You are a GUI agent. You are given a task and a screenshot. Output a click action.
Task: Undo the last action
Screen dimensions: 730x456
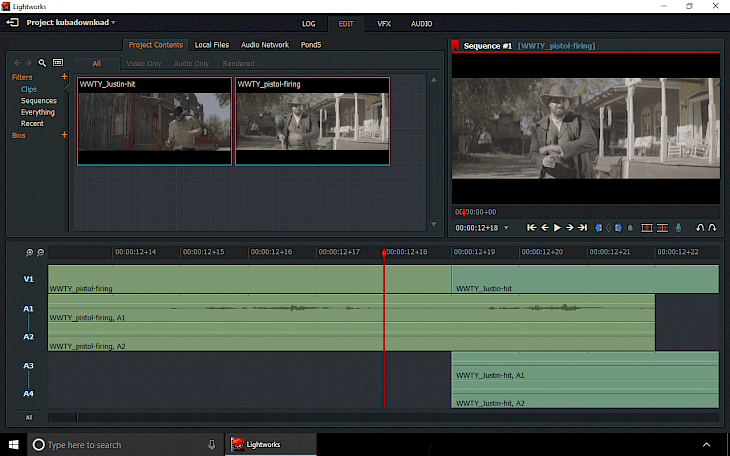699,227
